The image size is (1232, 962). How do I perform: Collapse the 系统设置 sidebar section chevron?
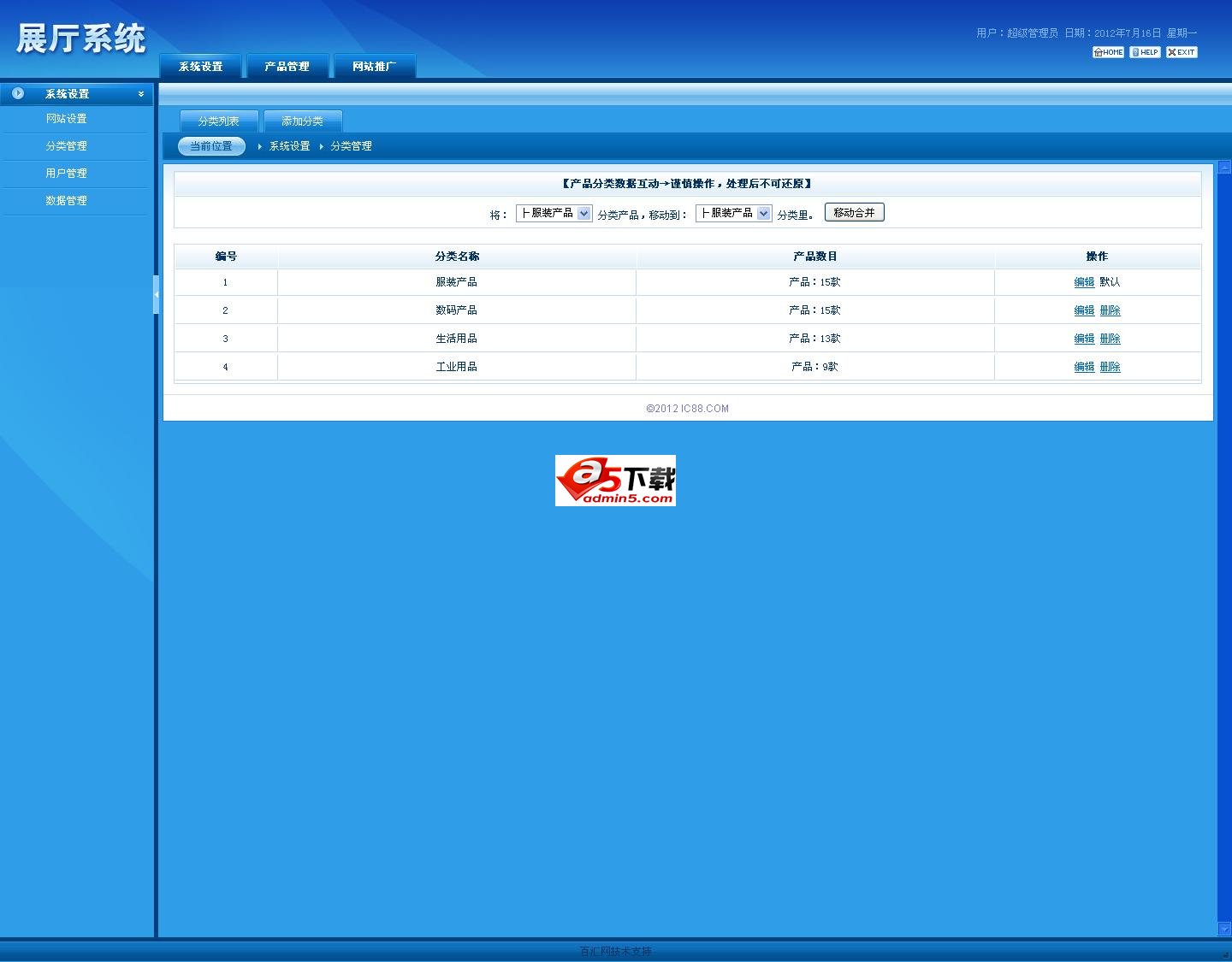[141, 94]
